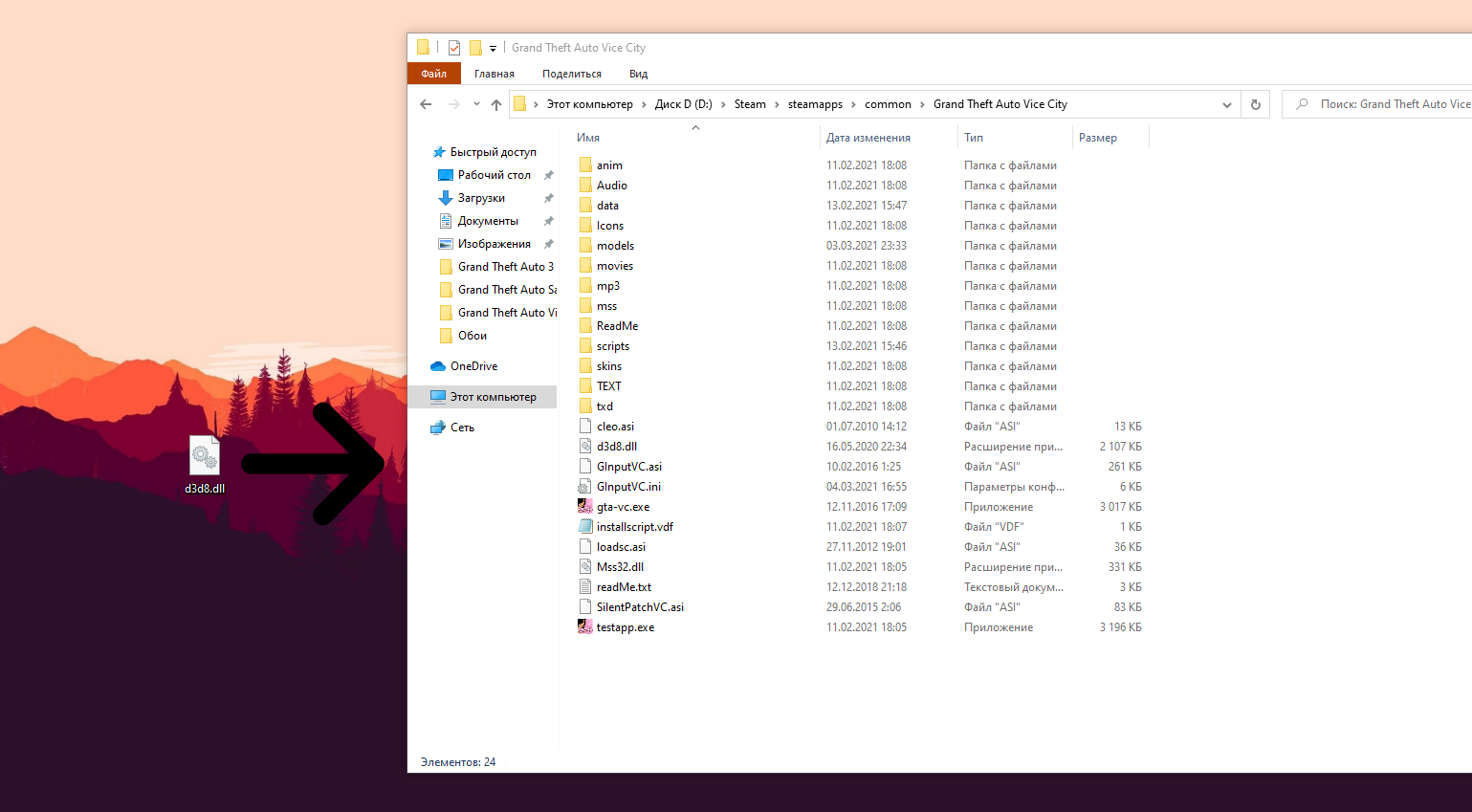The height and width of the screenshot is (812, 1472).
Task: Select the mss folder row
Action: (x=861, y=306)
